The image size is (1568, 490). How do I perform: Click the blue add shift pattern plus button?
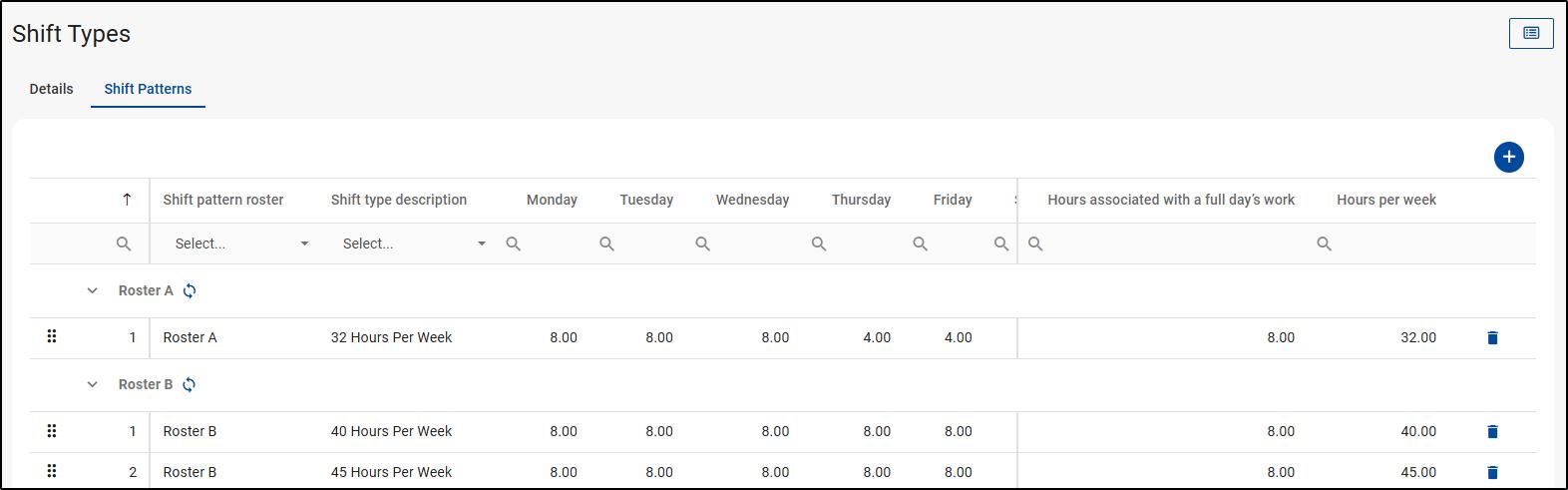click(1508, 157)
